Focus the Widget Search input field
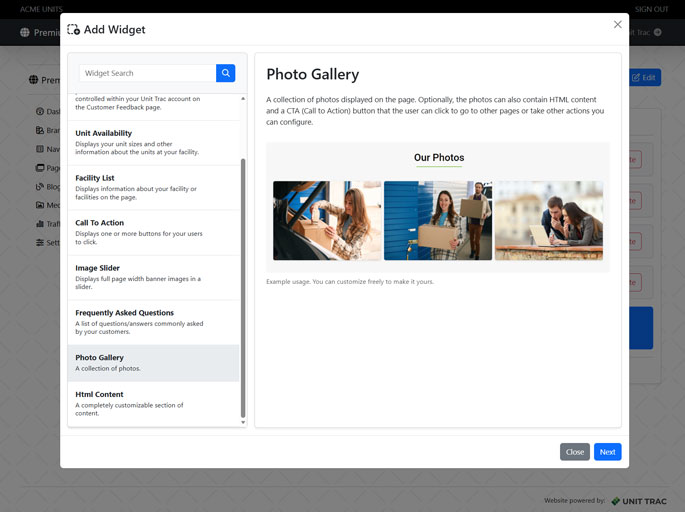Image resolution: width=685 pixels, height=512 pixels. [x=148, y=73]
